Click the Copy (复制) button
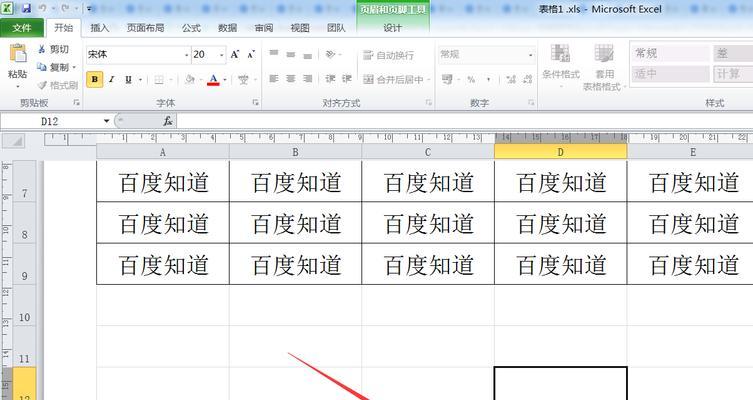Screen dimensions: 753x400 point(54,67)
